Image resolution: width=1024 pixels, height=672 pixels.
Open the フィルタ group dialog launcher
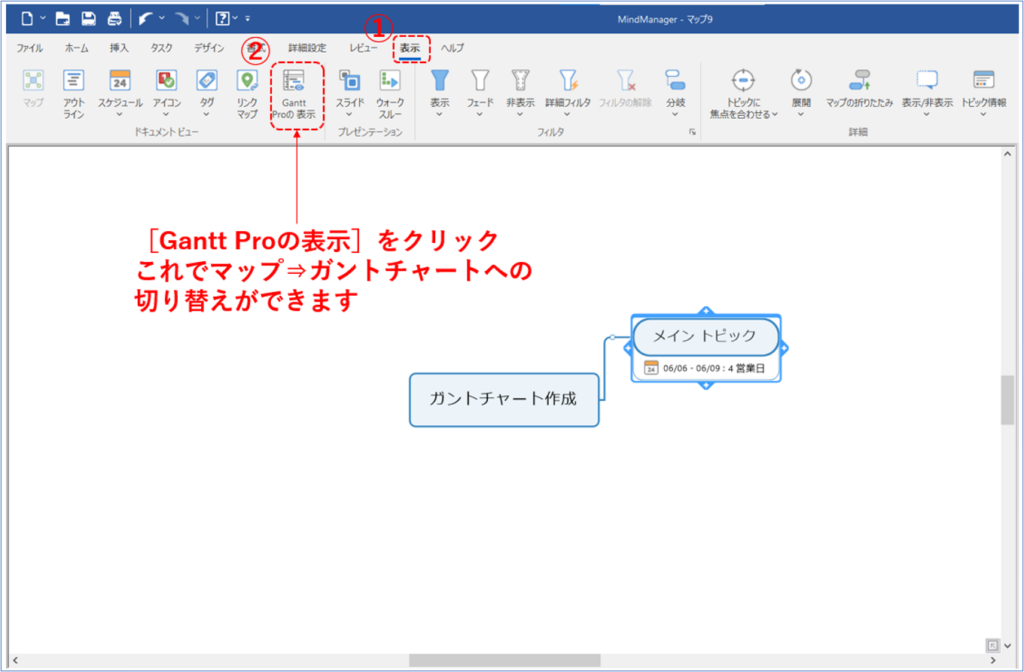click(692, 132)
